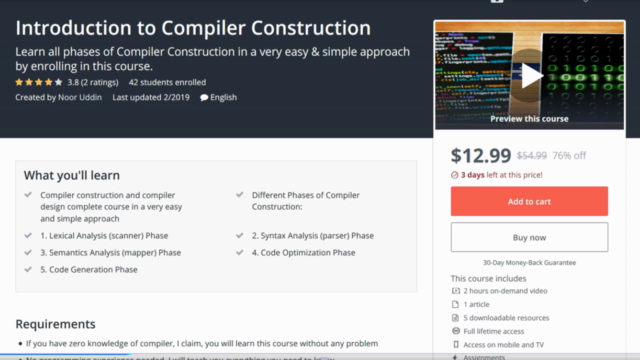
Task: Click the 5 downloadable resources text
Action: (506, 318)
